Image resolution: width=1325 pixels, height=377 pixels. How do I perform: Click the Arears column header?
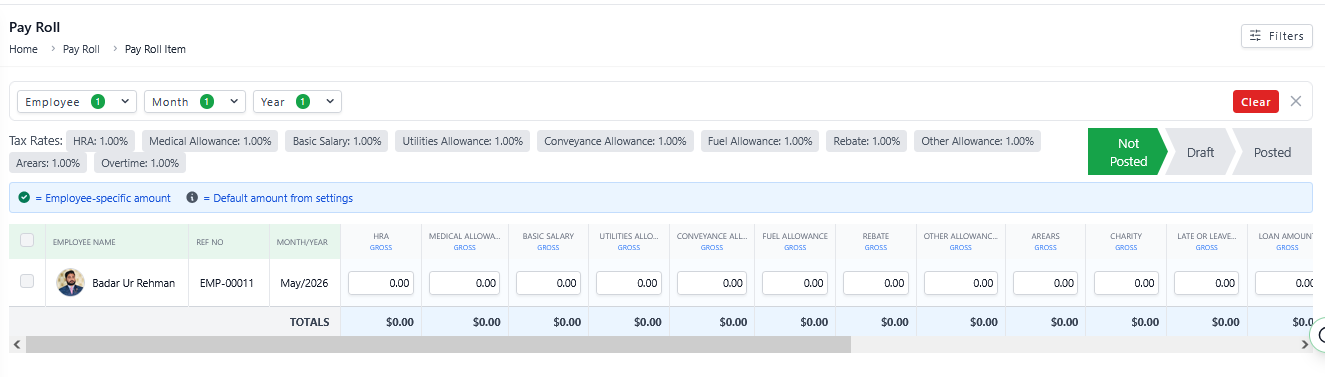pos(1045,241)
